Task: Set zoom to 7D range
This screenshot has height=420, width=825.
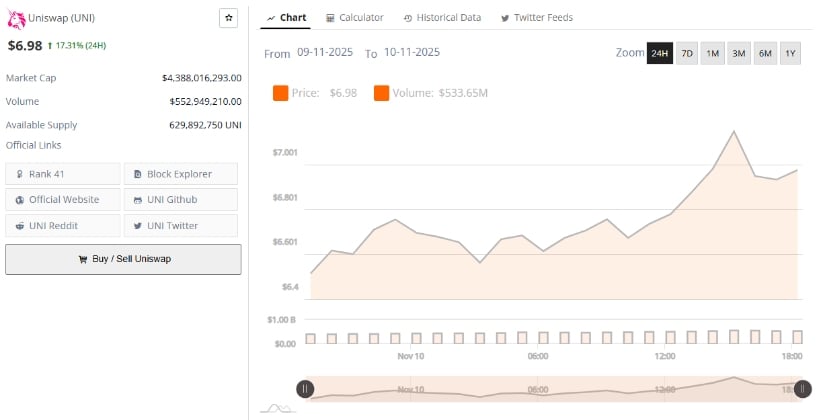Action: coord(686,53)
